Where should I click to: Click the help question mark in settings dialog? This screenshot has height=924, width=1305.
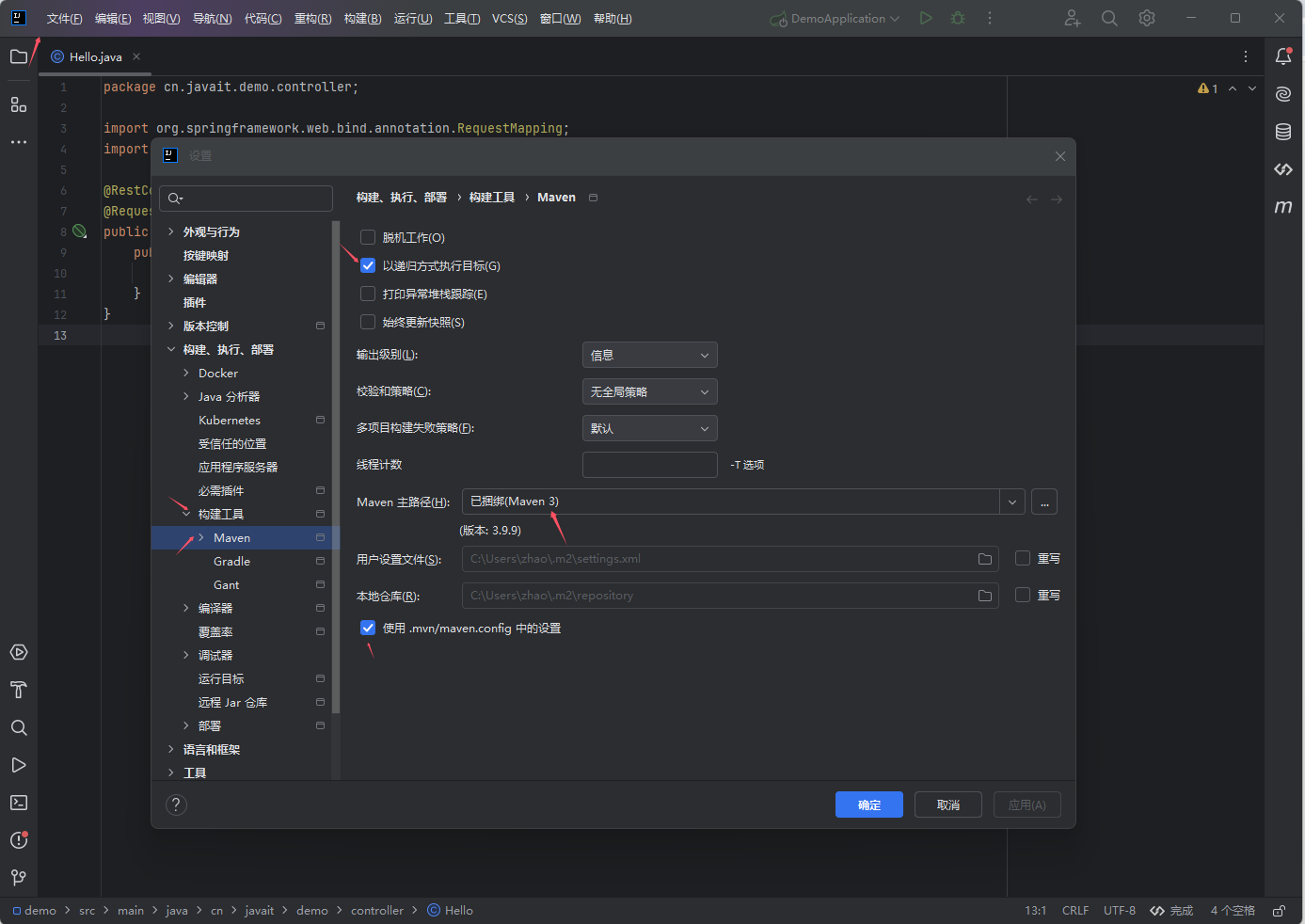pyautogui.click(x=176, y=805)
